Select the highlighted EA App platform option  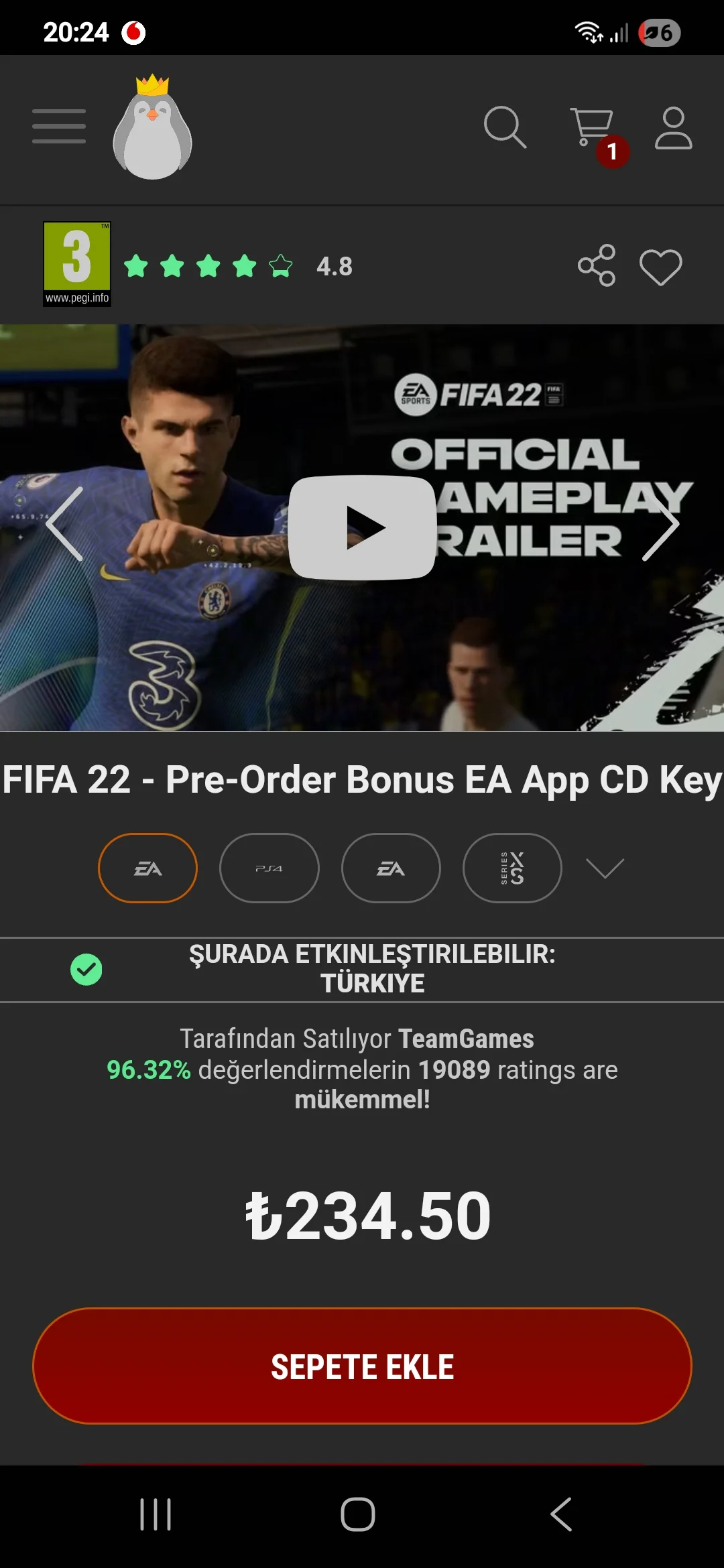pyautogui.click(x=147, y=868)
